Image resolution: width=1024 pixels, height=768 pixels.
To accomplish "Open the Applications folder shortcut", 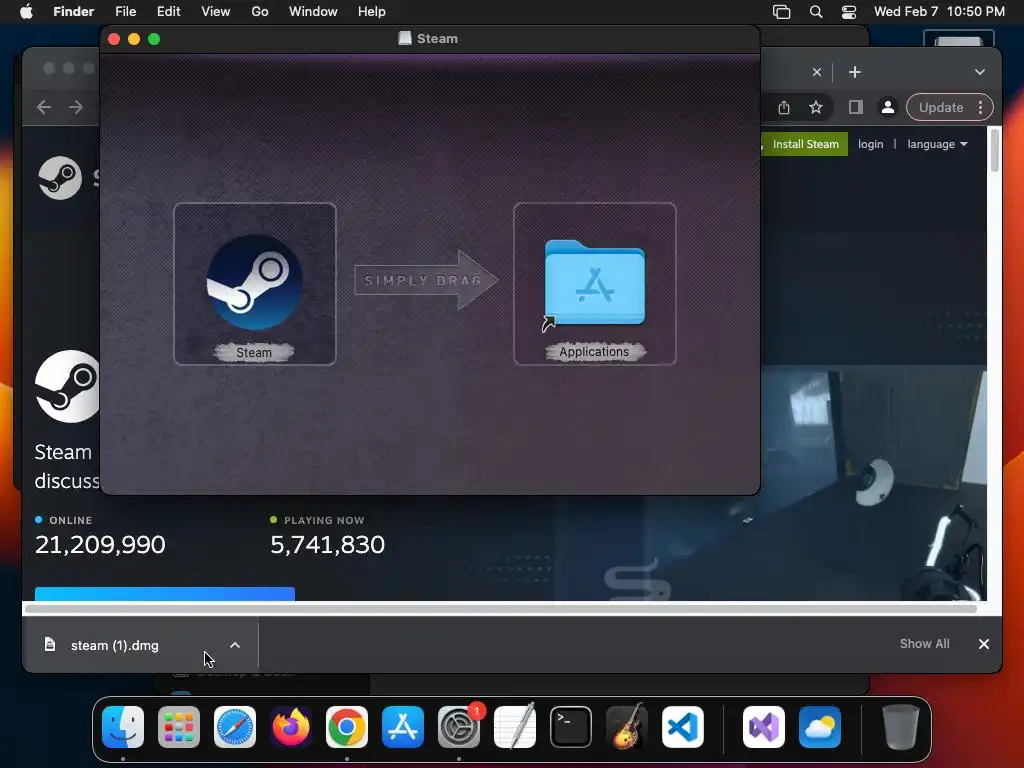I will (594, 283).
